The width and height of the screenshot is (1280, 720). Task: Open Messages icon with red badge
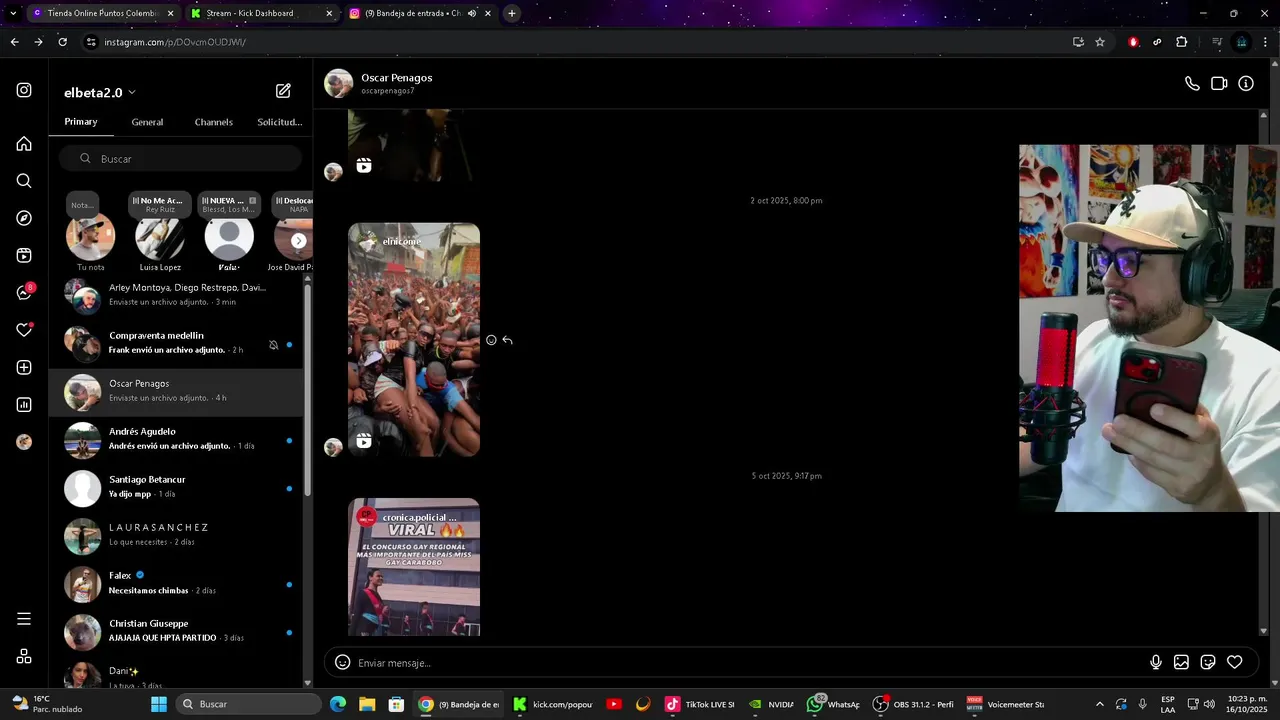click(x=24, y=293)
